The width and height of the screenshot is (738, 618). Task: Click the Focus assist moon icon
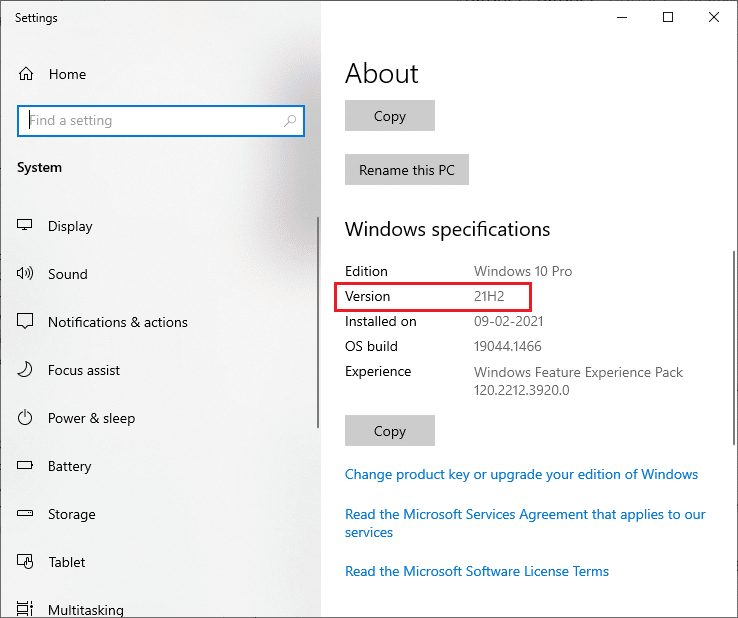[25, 369]
